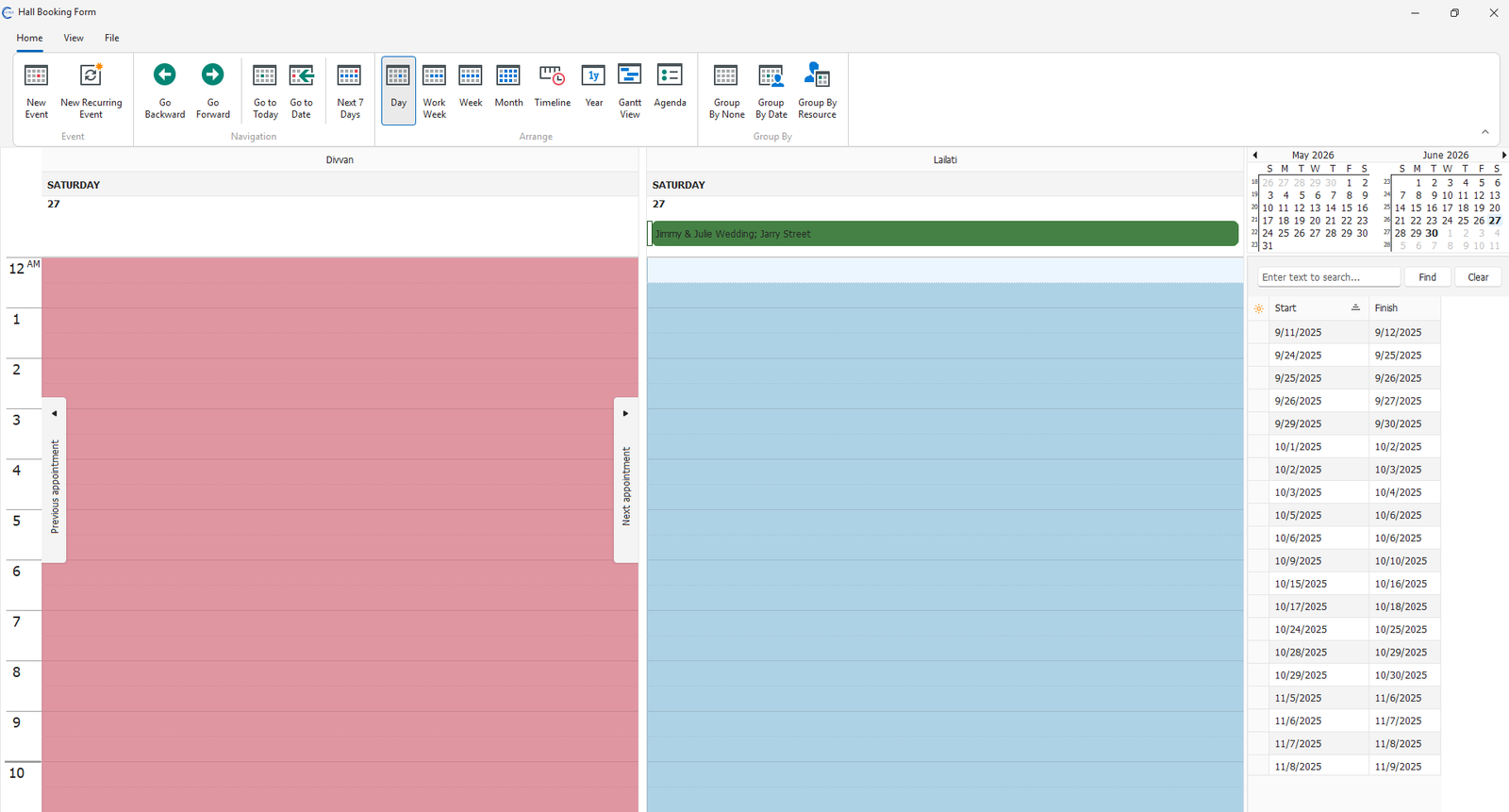1509x812 pixels.
Task: Click the Find button
Action: click(x=1427, y=277)
